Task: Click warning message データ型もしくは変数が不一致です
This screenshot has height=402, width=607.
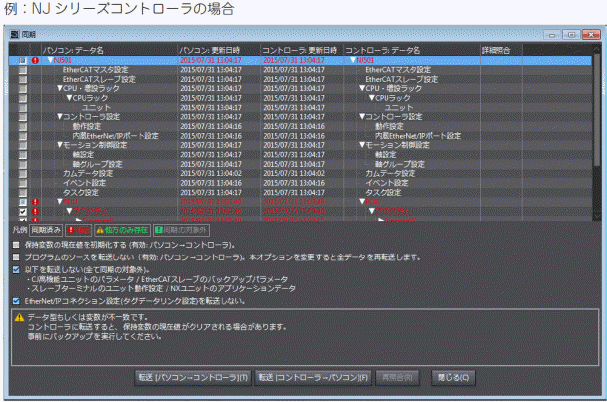Action: 87,317
